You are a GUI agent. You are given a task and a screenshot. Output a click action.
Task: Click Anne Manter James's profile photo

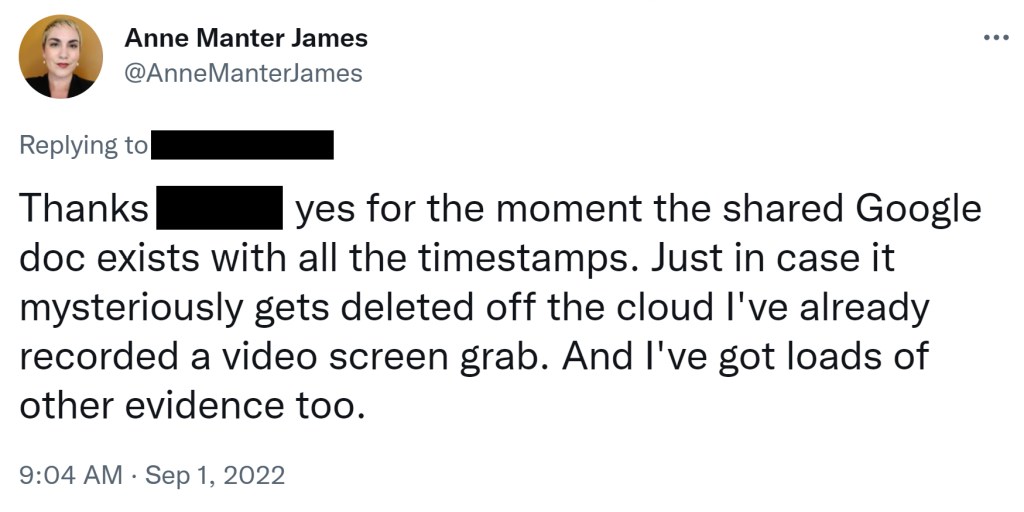61,56
